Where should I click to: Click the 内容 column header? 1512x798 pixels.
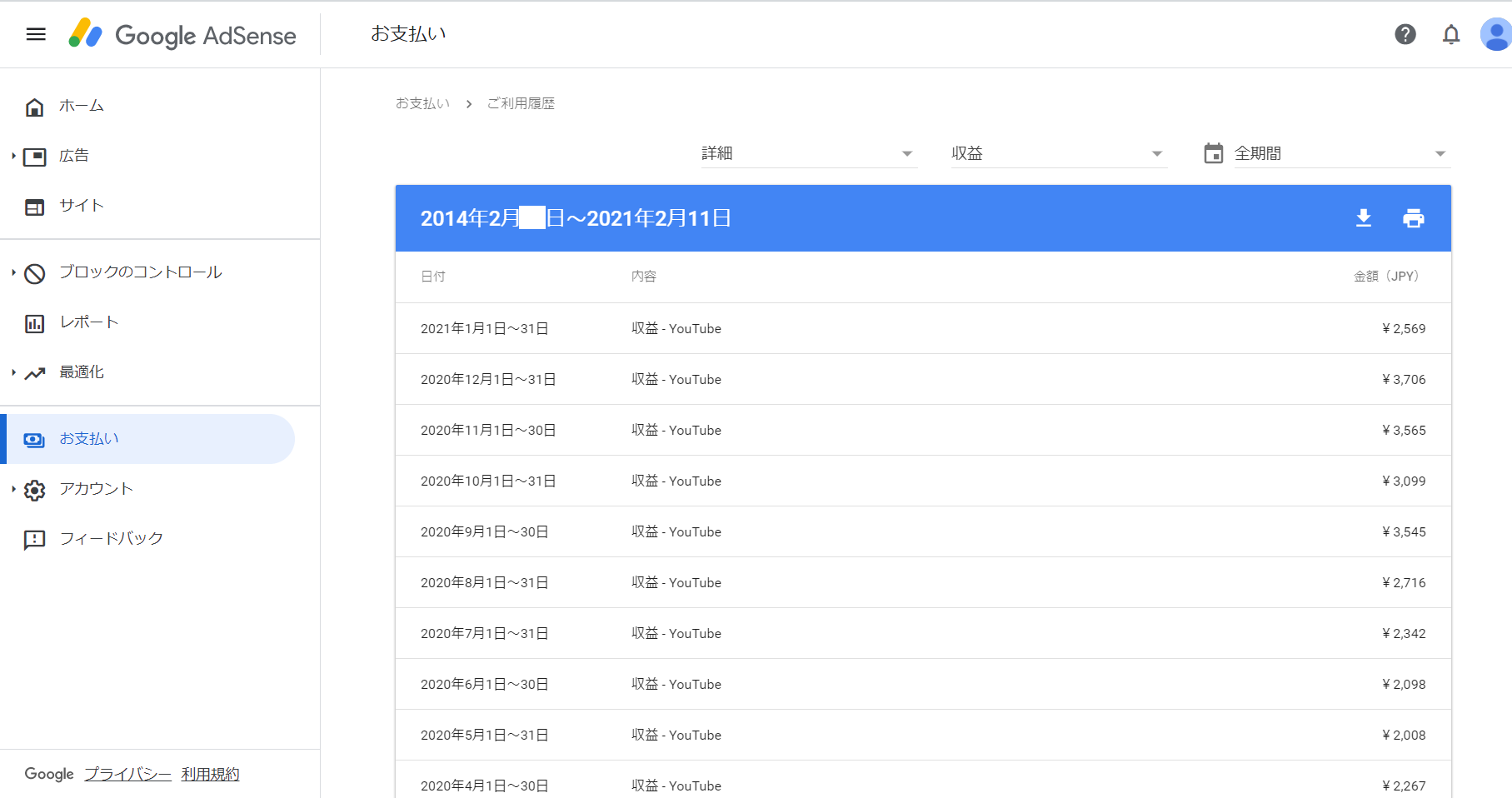pos(644,277)
